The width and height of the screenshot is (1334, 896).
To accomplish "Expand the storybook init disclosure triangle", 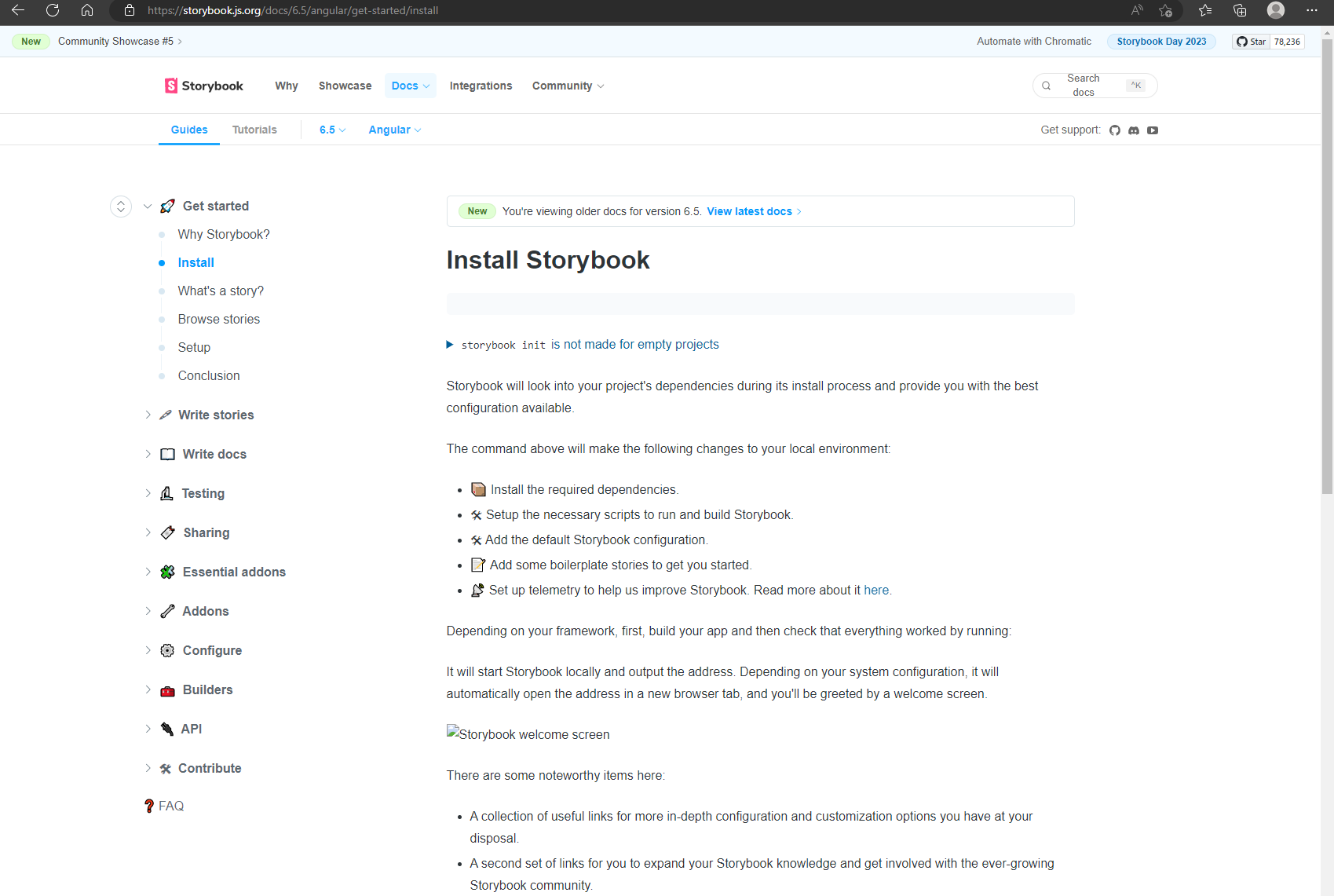I will pos(450,344).
